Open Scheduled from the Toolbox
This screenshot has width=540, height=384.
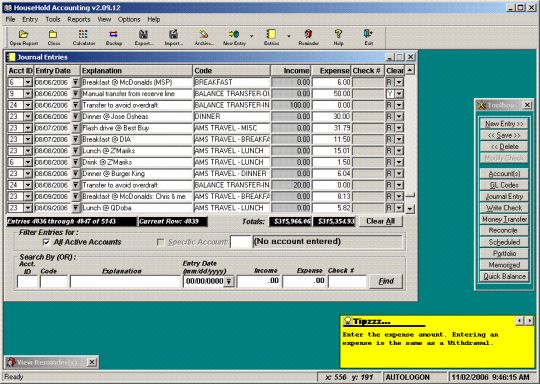[x=504, y=242]
